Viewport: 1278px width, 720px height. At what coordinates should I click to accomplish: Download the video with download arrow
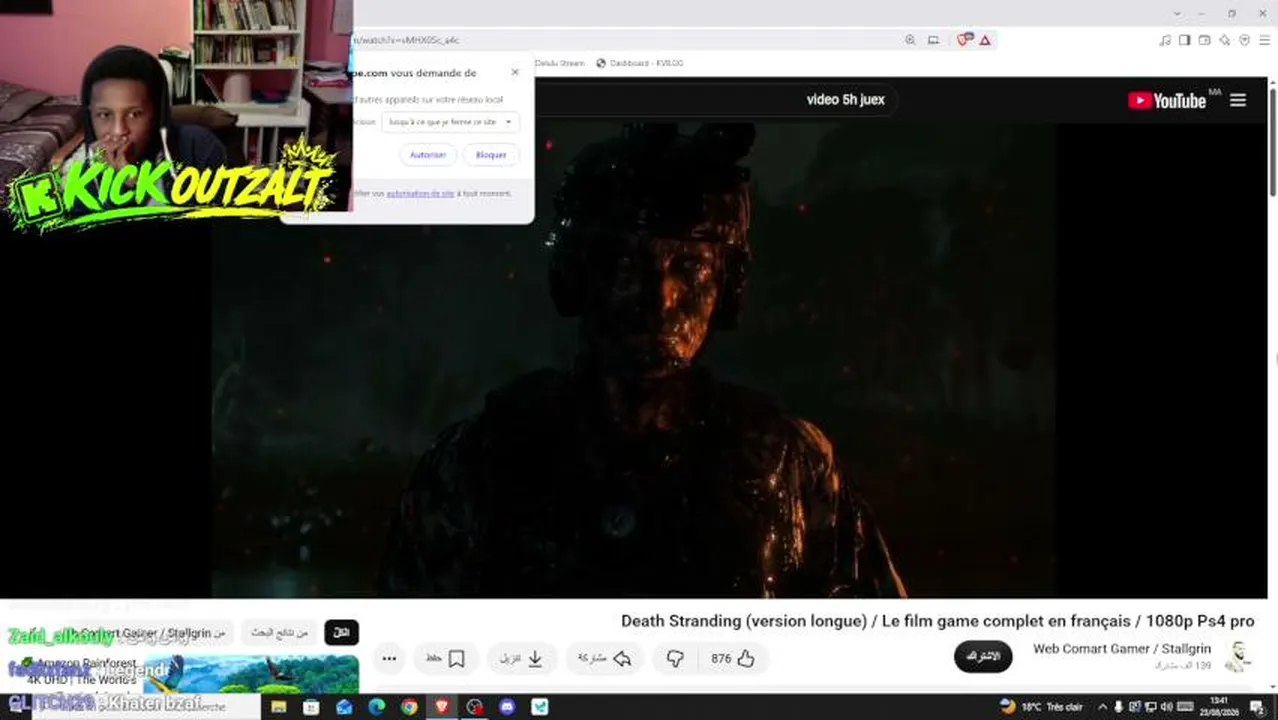(524, 658)
